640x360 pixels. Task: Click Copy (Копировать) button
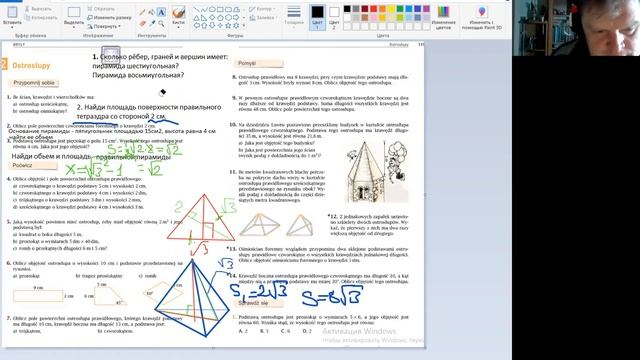(x=40, y=18)
